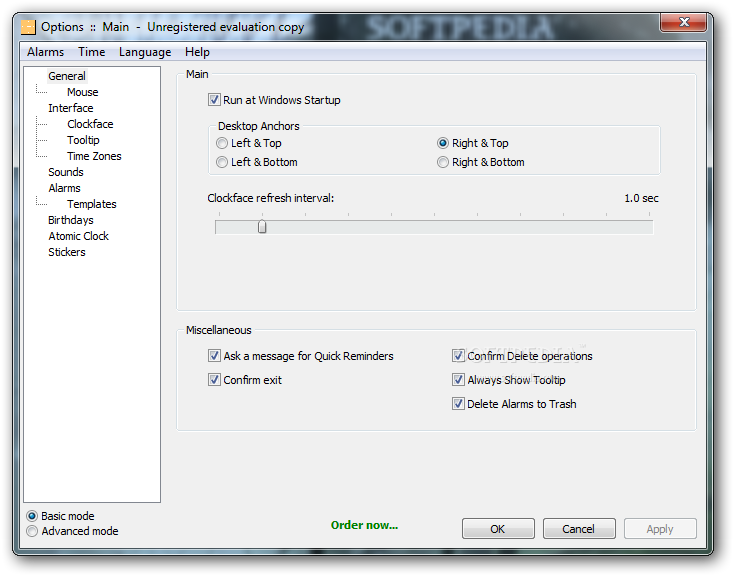Select Clockface in the options tree
The height and width of the screenshot is (576, 734).
(90, 124)
